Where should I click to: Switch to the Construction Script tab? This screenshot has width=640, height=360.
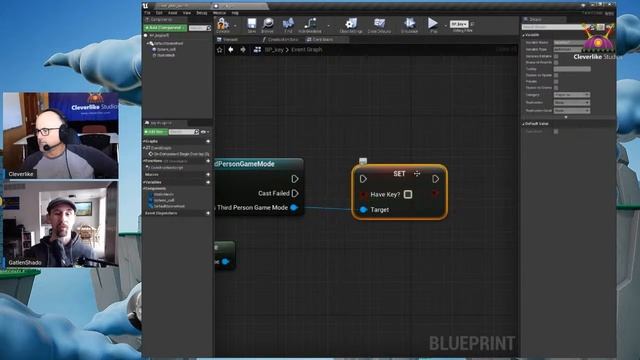281,40
